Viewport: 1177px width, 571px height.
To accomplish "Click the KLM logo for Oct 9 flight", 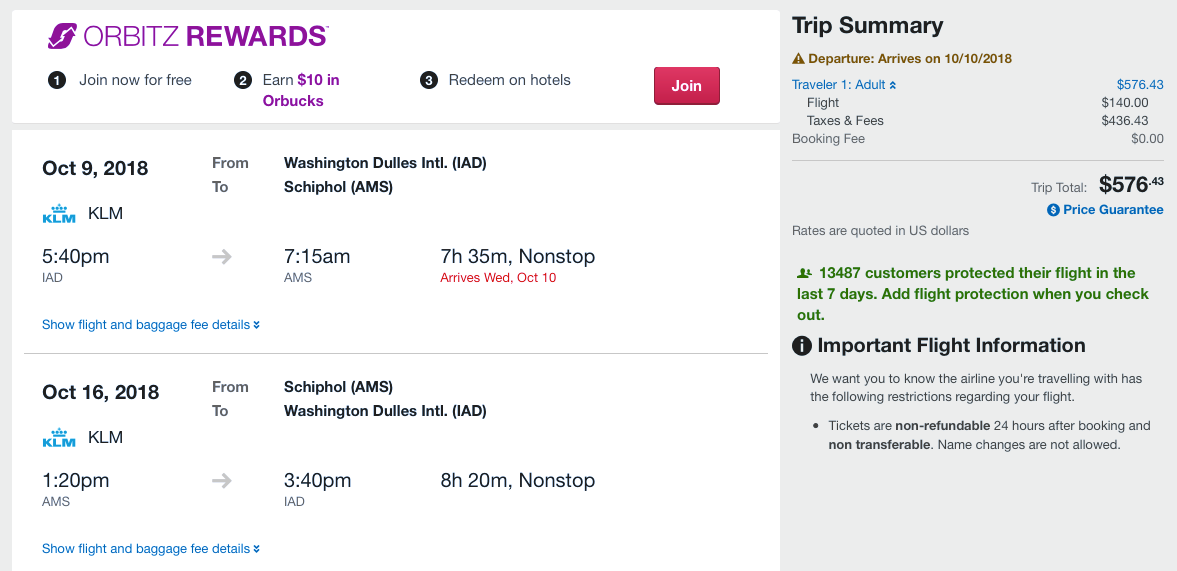I will pyautogui.click(x=59, y=214).
